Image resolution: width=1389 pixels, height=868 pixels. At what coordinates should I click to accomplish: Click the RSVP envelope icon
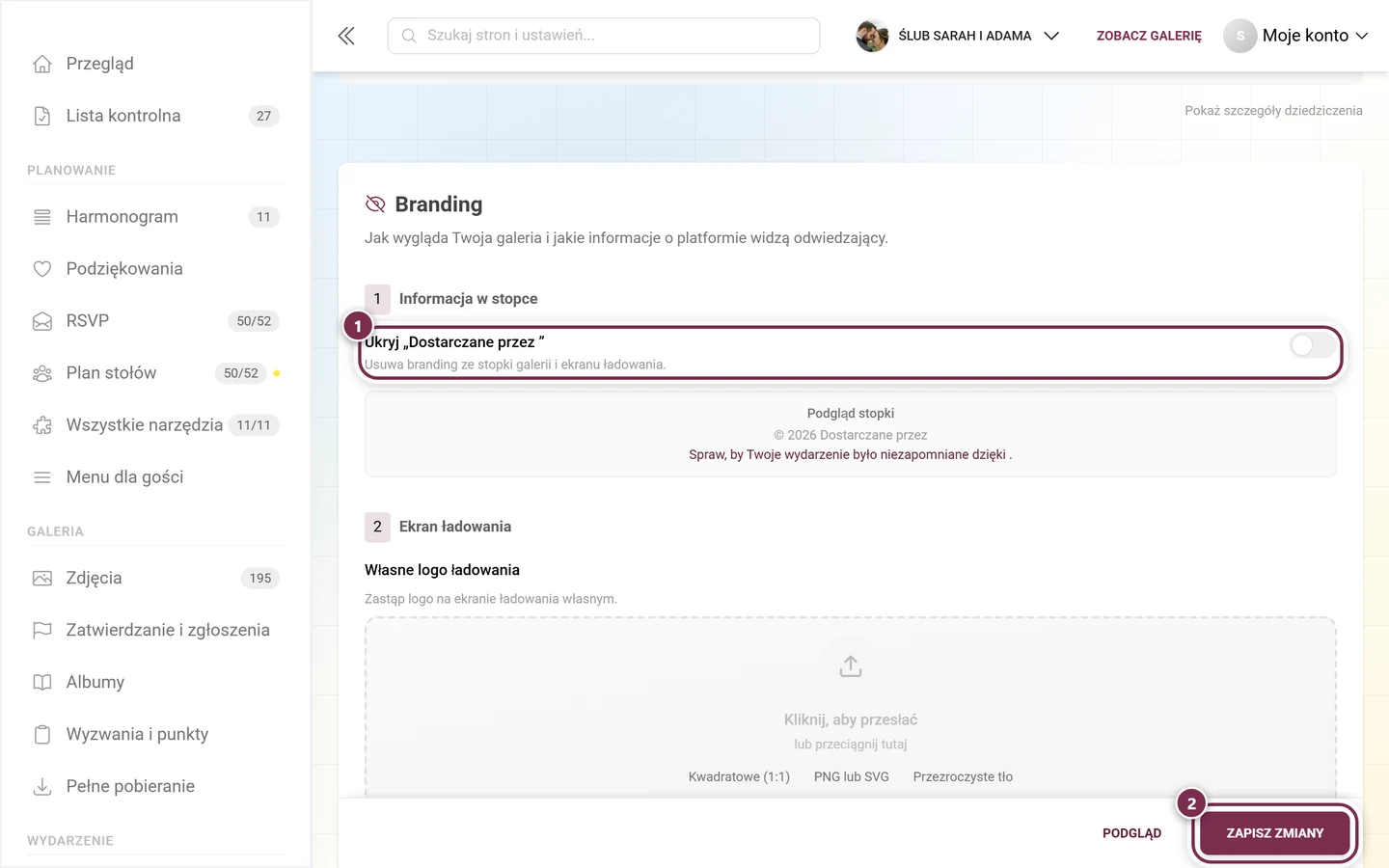pos(42,321)
